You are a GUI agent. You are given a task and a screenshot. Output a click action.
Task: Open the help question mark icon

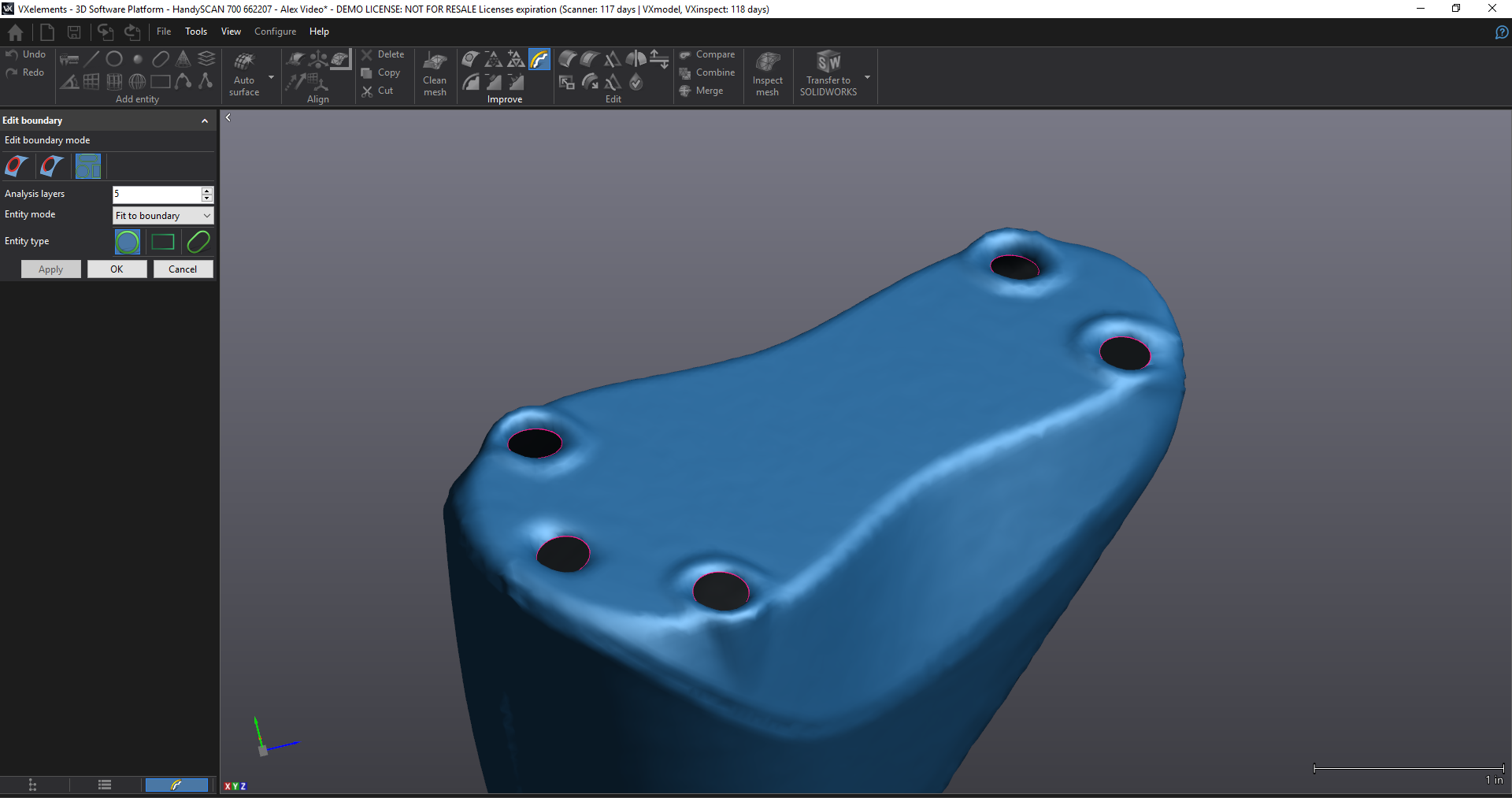[x=1501, y=32]
